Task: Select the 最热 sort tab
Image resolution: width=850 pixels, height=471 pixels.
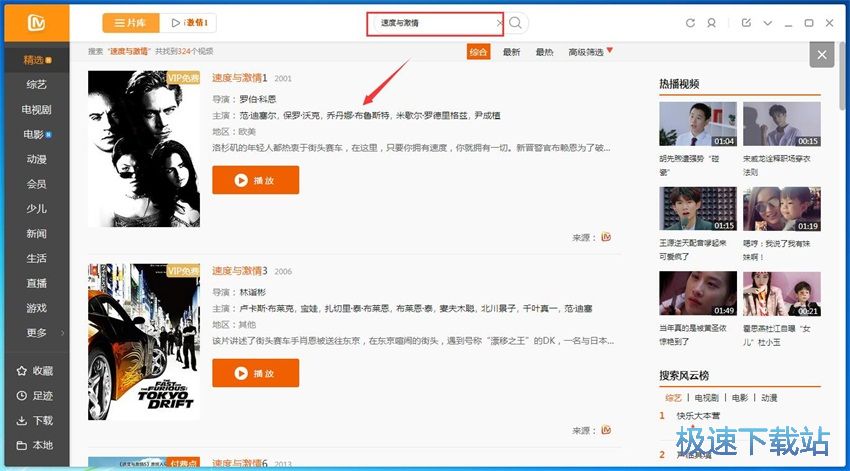Action: [544, 52]
